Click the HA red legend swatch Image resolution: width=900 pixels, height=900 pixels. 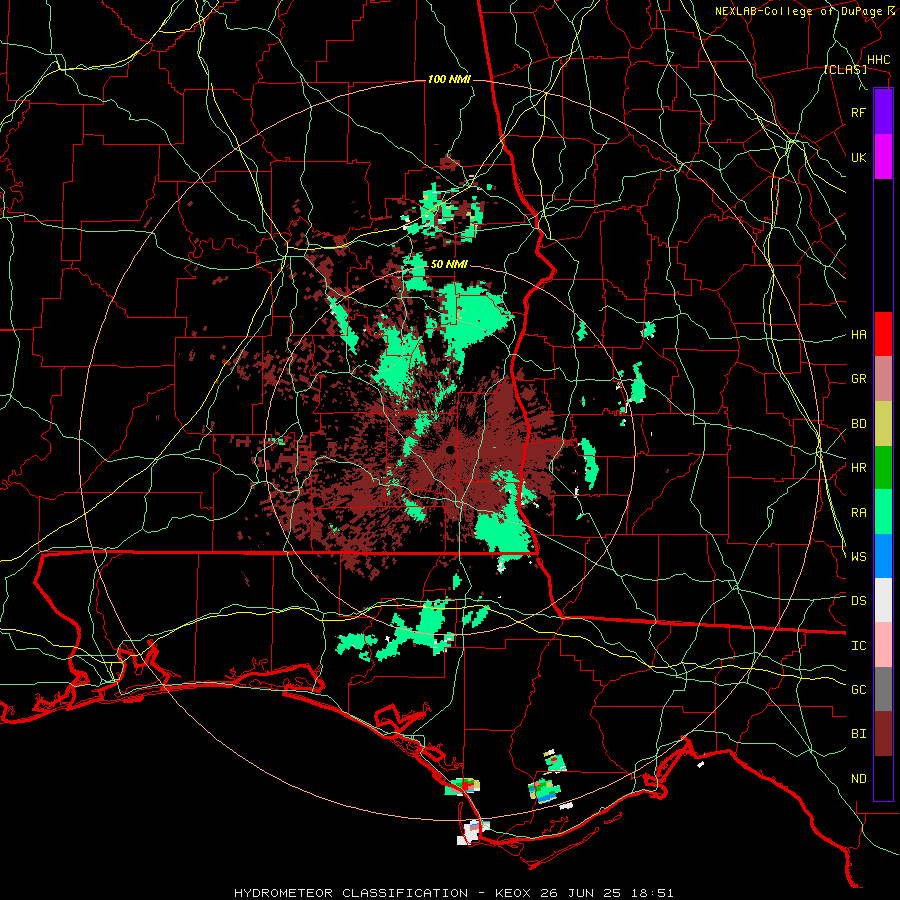point(883,334)
